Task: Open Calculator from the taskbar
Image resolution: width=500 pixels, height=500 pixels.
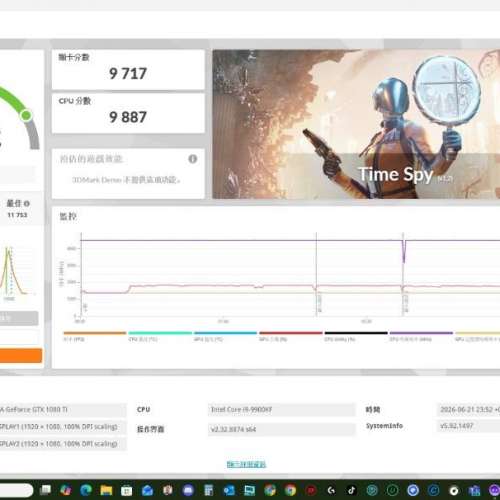Action: pyautogui.click(x=209, y=490)
